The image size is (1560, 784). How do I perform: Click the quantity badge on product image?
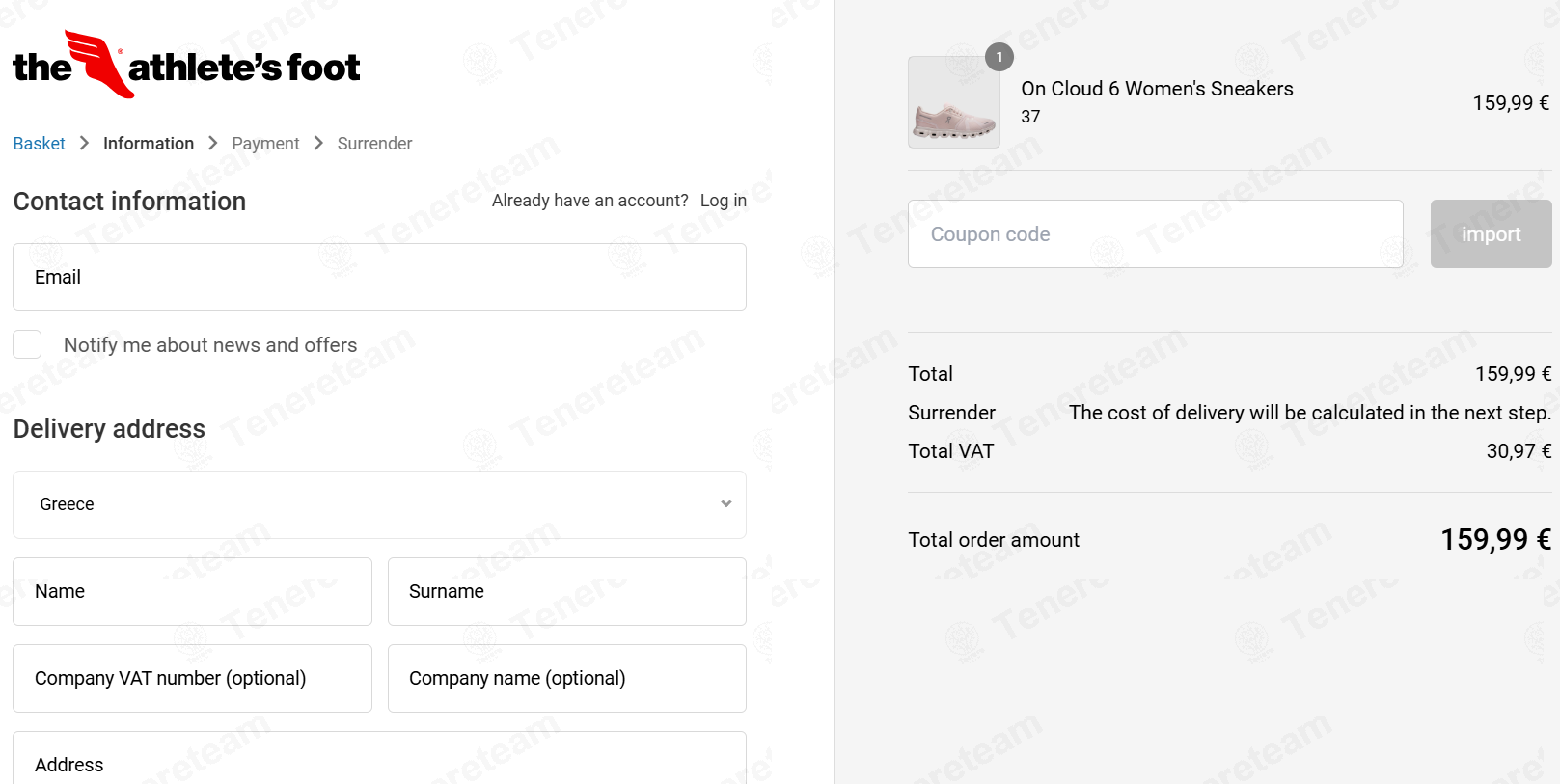(999, 57)
